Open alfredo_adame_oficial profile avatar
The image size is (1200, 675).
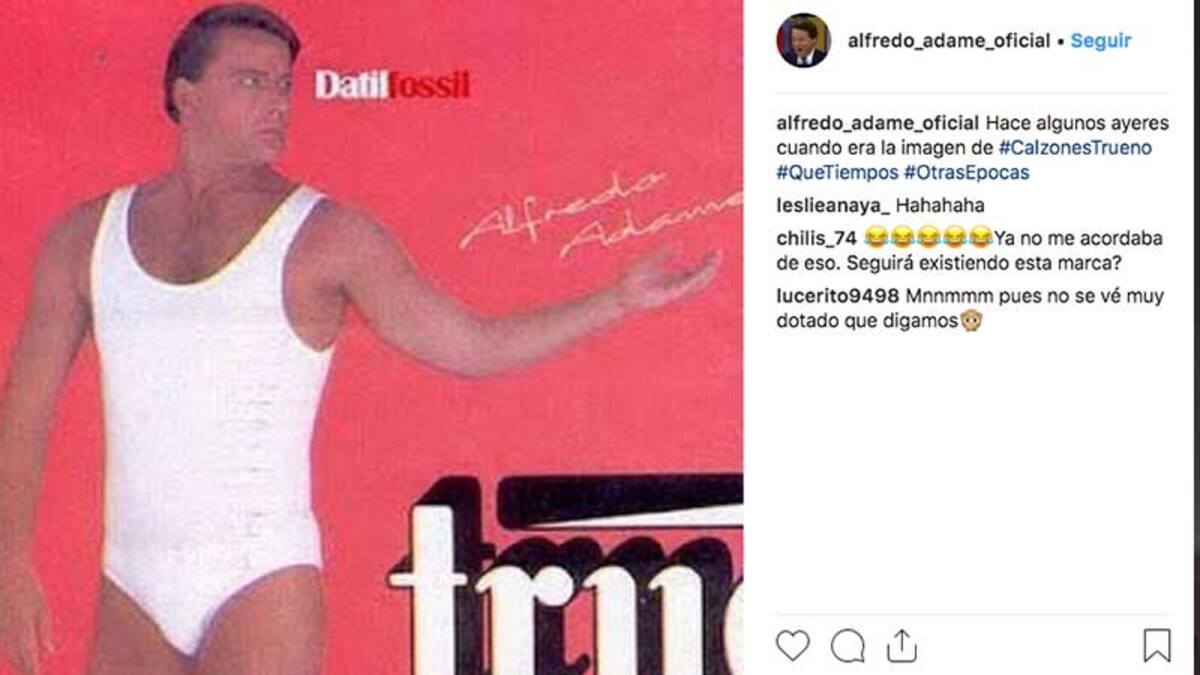pyautogui.click(x=803, y=41)
